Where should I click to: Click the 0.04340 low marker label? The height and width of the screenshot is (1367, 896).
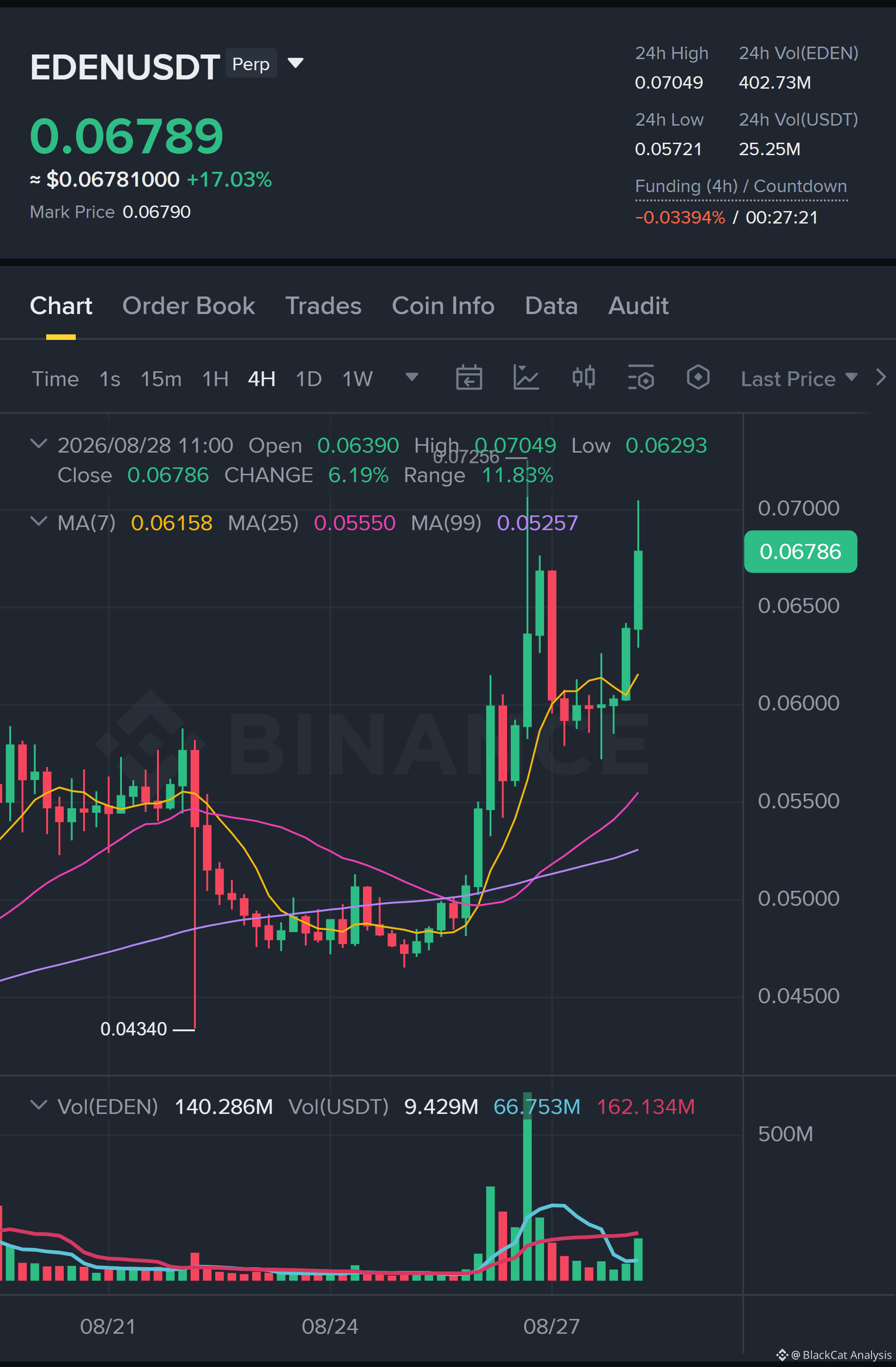(134, 1029)
